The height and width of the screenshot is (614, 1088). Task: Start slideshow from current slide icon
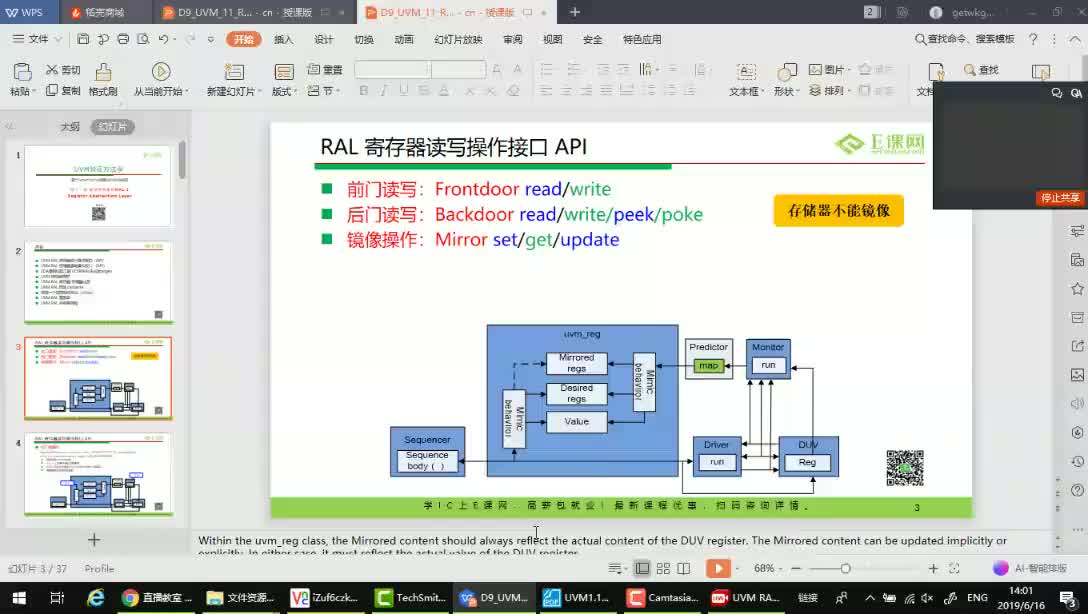[160, 71]
